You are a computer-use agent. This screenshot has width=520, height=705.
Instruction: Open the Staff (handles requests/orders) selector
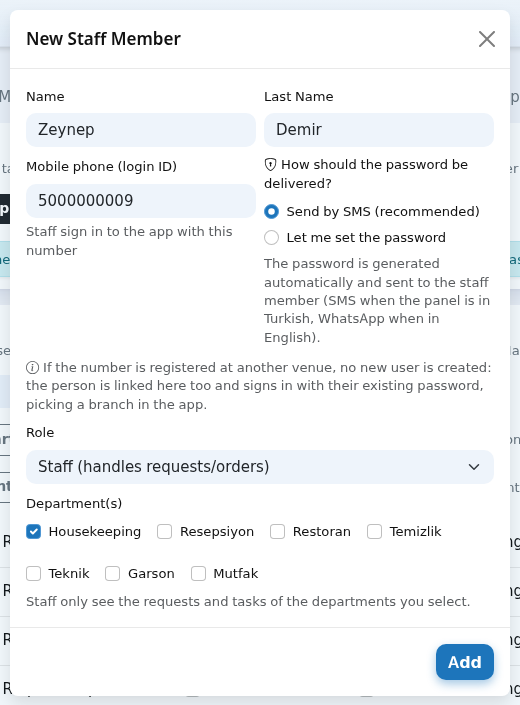260,467
